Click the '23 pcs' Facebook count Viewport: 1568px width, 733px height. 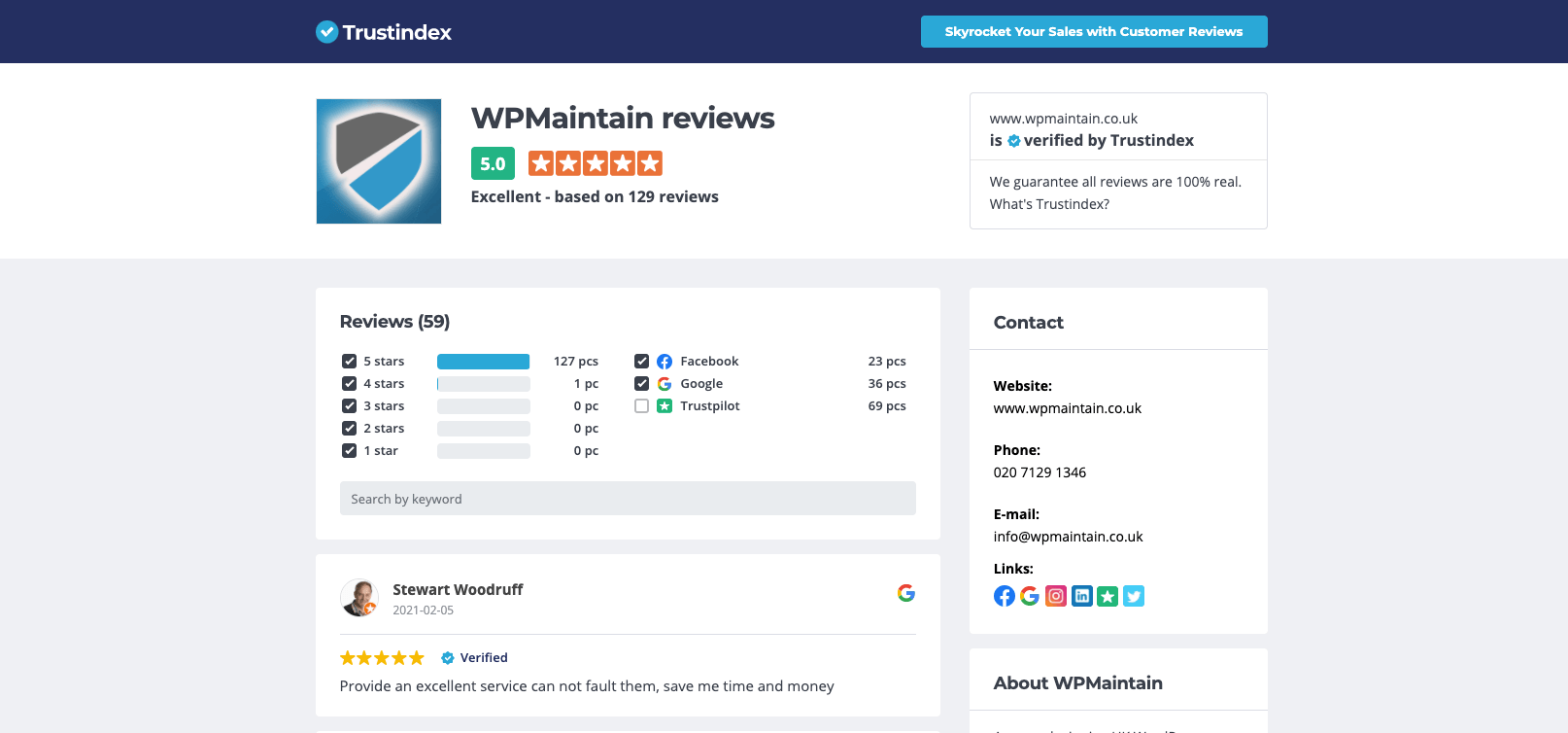[887, 362]
